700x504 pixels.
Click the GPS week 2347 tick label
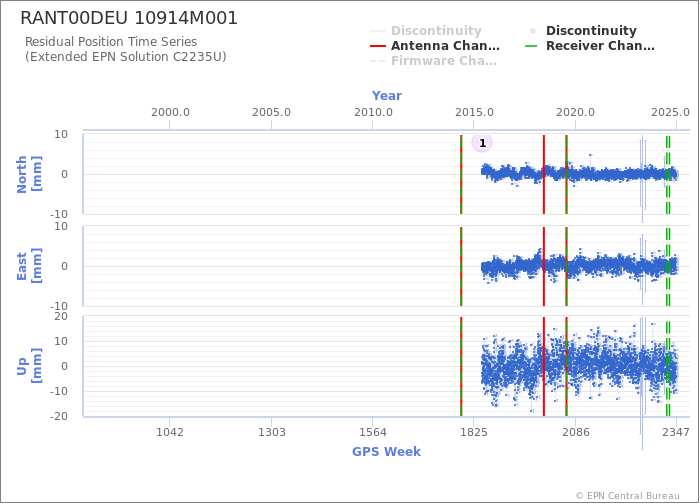point(676,432)
